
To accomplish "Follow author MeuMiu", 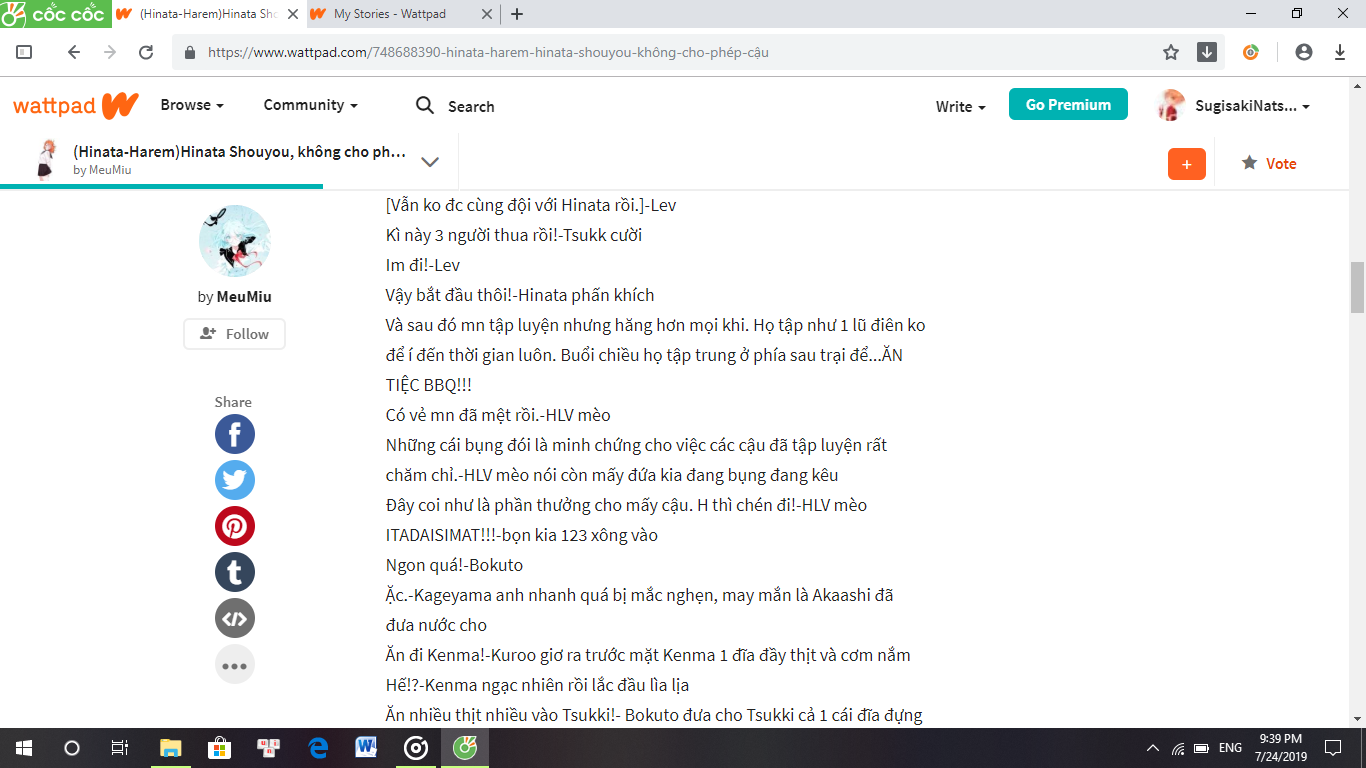I will [234, 334].
